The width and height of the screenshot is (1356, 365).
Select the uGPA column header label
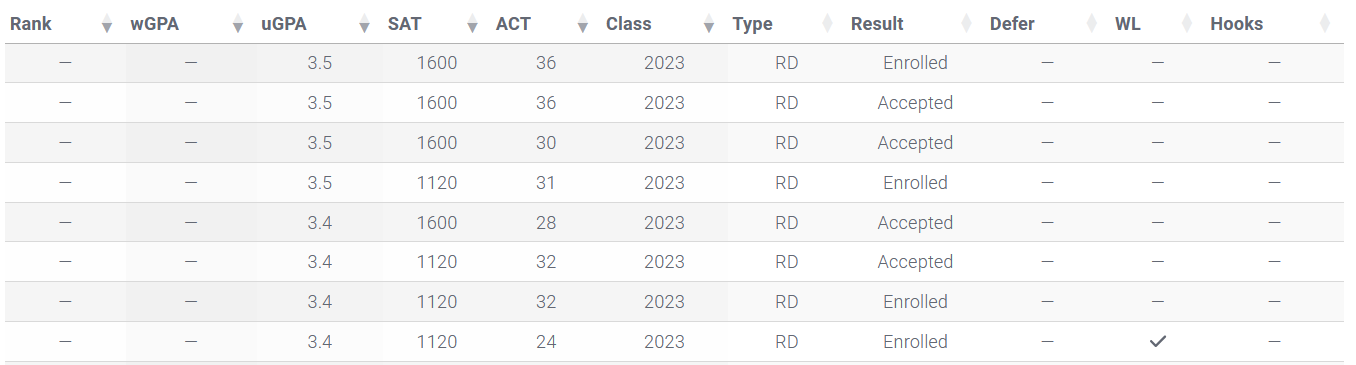(282, 24)
